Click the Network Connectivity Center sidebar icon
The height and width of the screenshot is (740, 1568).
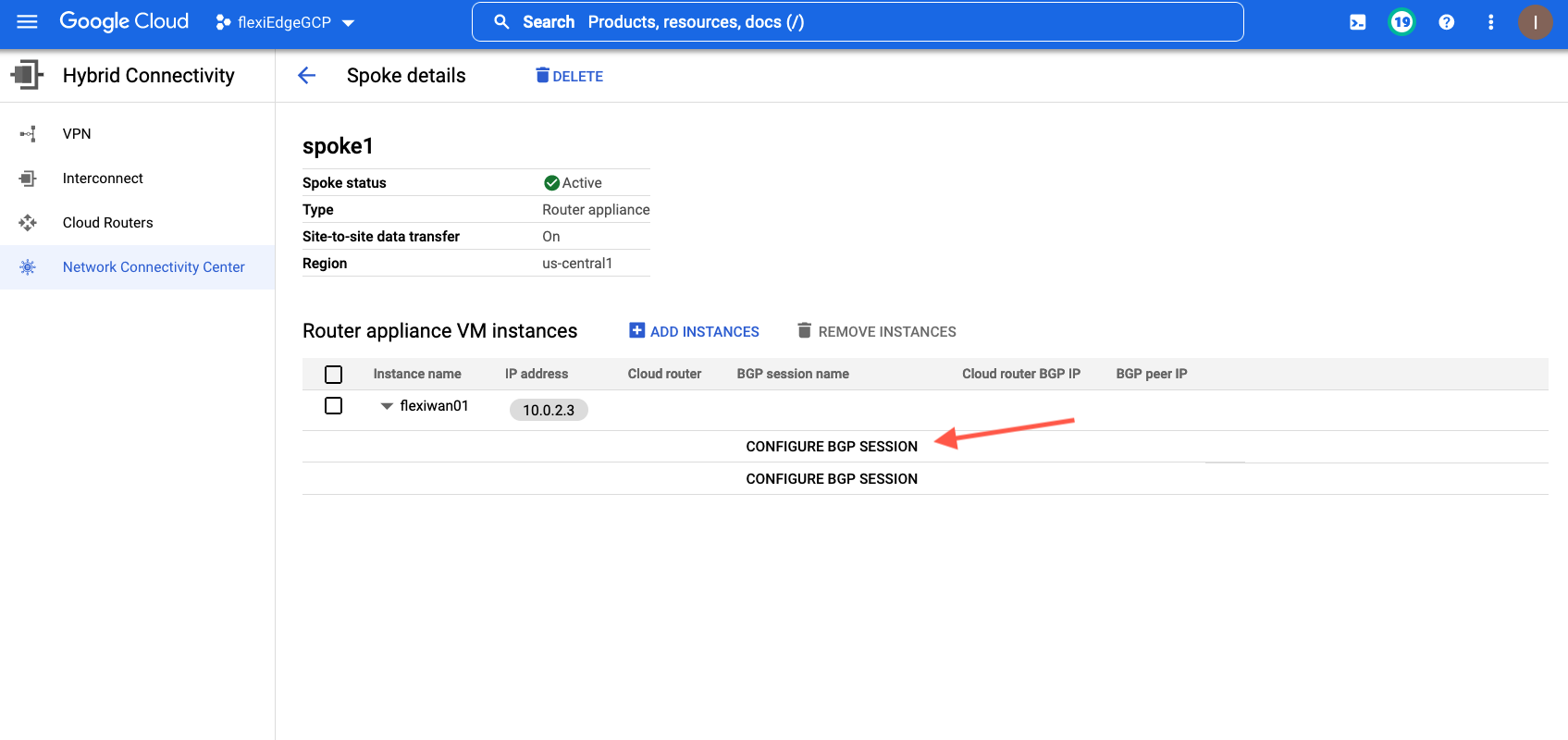pos(28,267)
